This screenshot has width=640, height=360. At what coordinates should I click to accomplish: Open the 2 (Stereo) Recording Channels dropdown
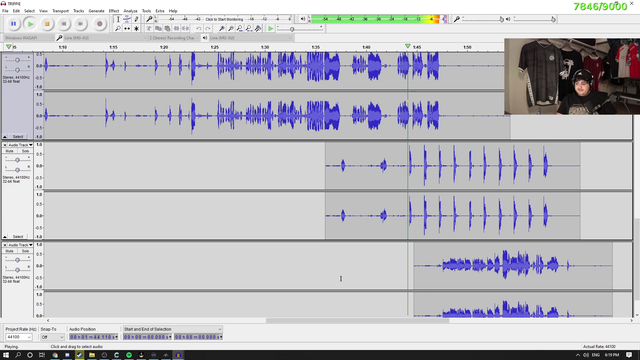click(x=174, y=38)
